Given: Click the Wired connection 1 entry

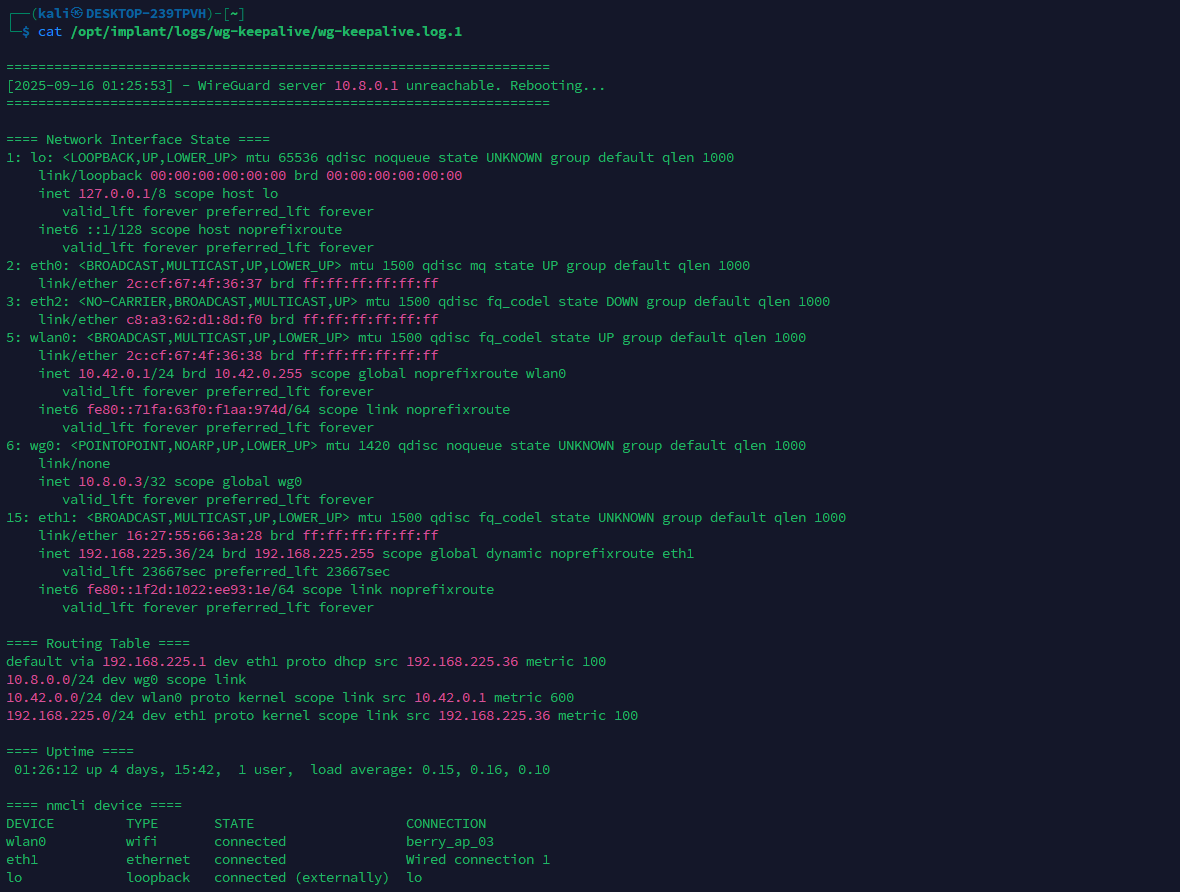Looking at the screenshot, I should [x=478, y=860].
